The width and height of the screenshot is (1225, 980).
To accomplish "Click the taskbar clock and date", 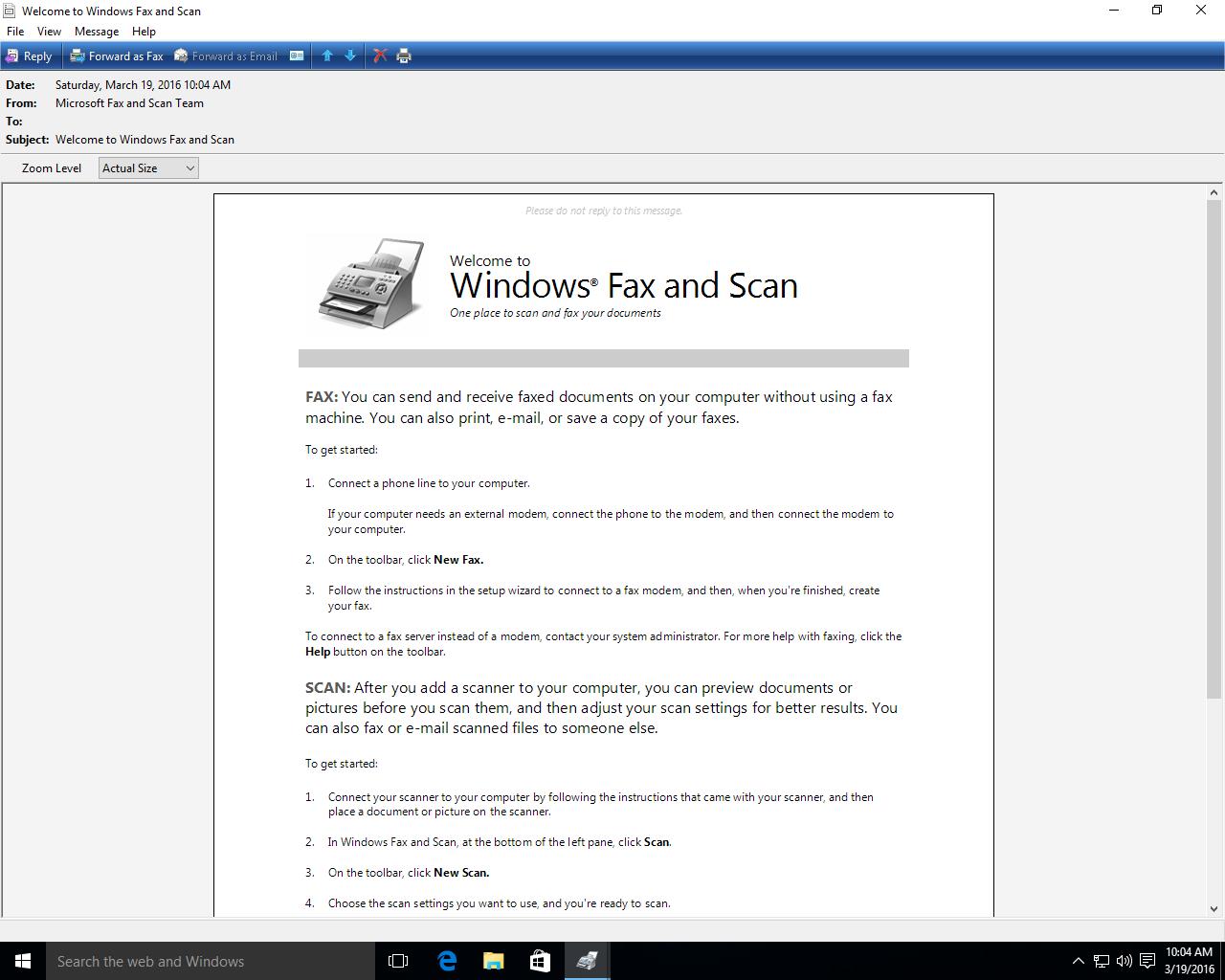I will (x=1189, y=961).
